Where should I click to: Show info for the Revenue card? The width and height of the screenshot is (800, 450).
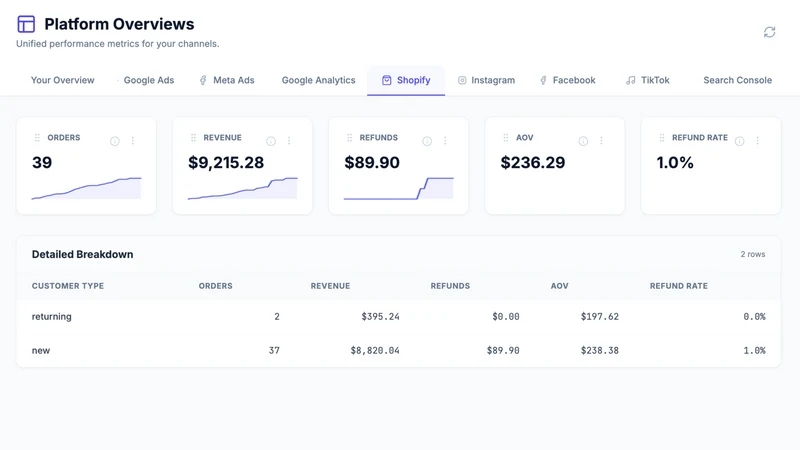coord(271,141)
